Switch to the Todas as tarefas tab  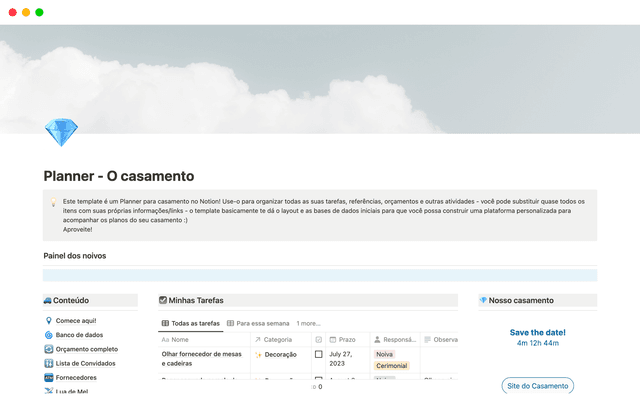[x=190, y=323]
